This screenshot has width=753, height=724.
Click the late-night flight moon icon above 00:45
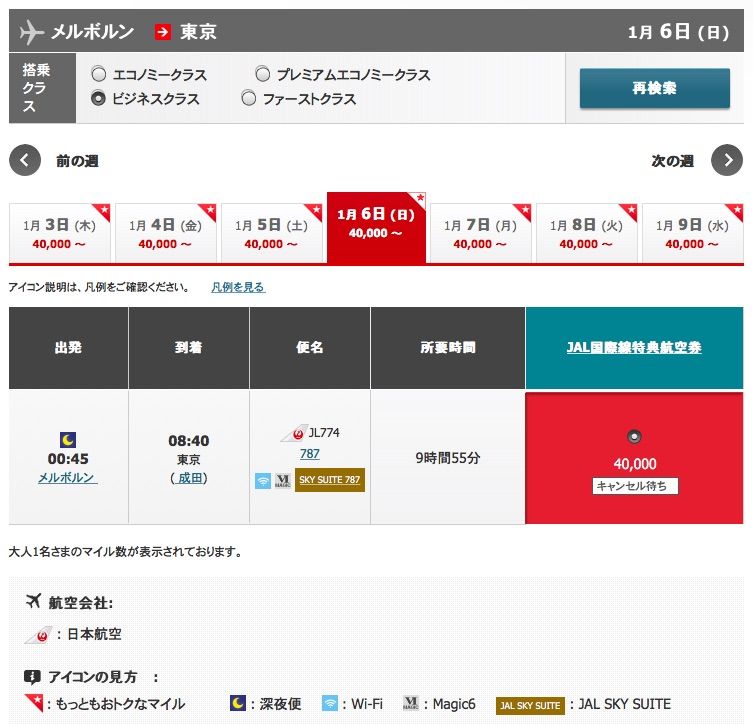point(68,440)
